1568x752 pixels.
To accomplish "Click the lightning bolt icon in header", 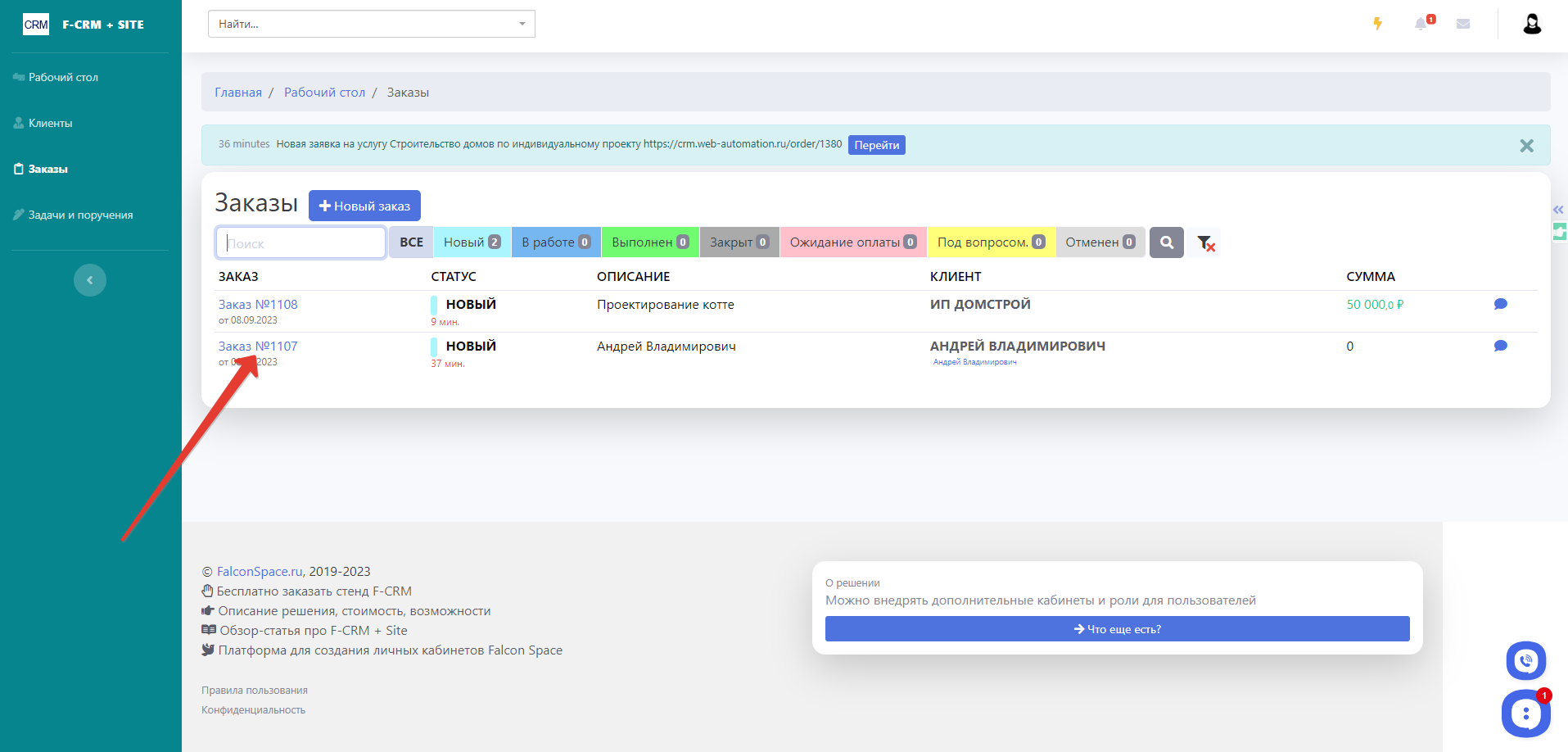I will [1377, 24].
